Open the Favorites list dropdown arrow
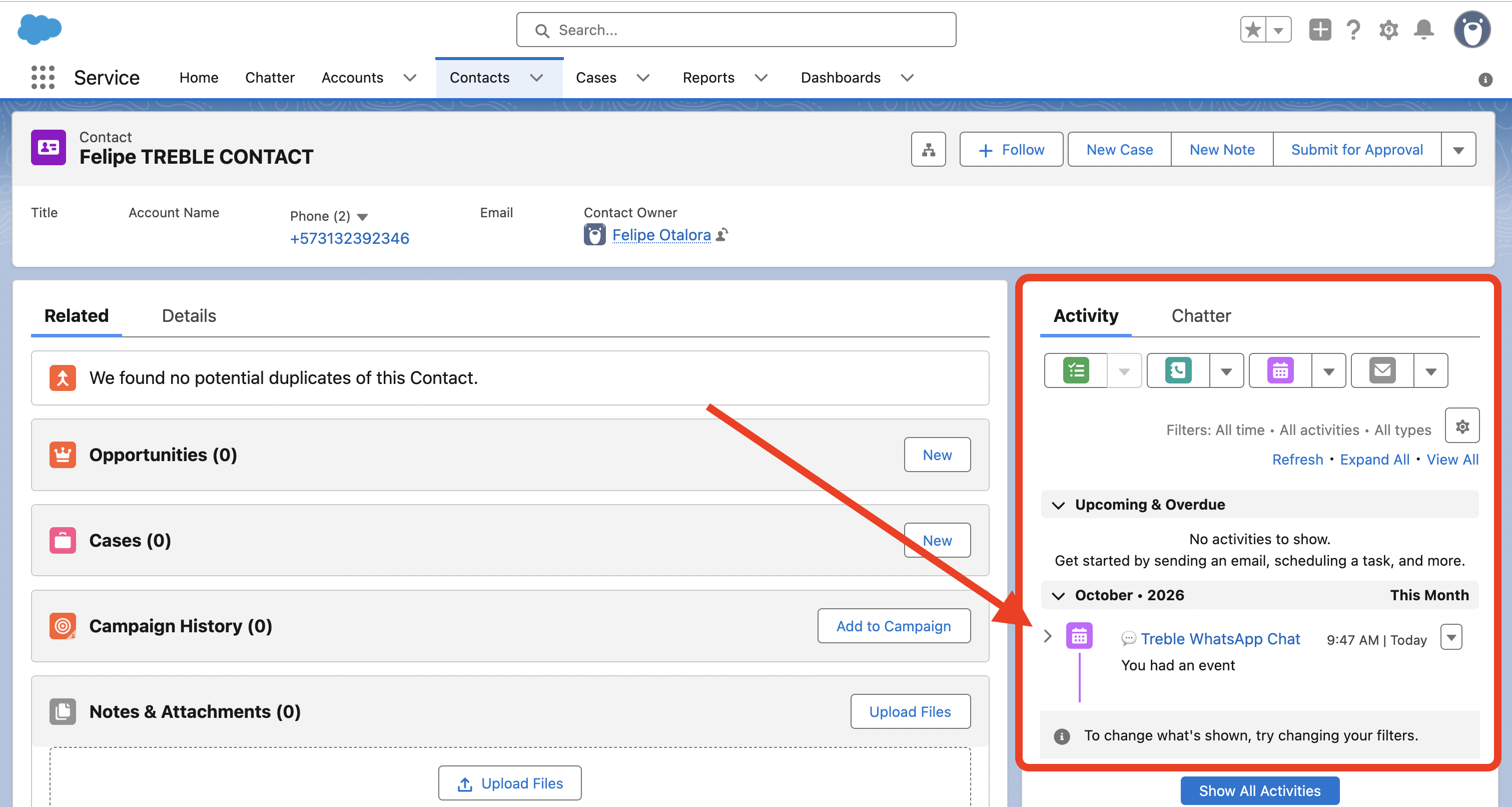 click(1278, 30)
